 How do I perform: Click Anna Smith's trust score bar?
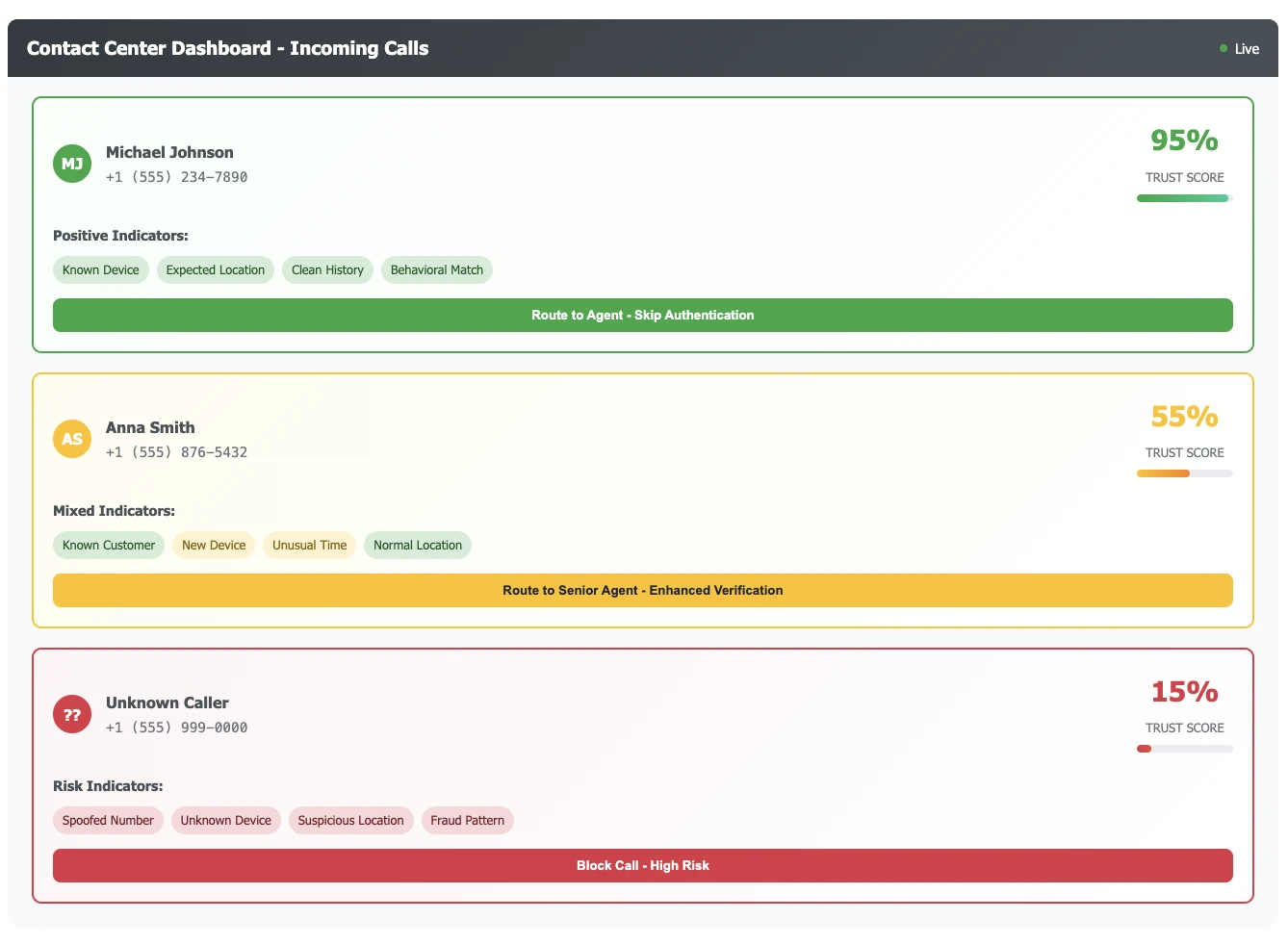[1185, 473]
